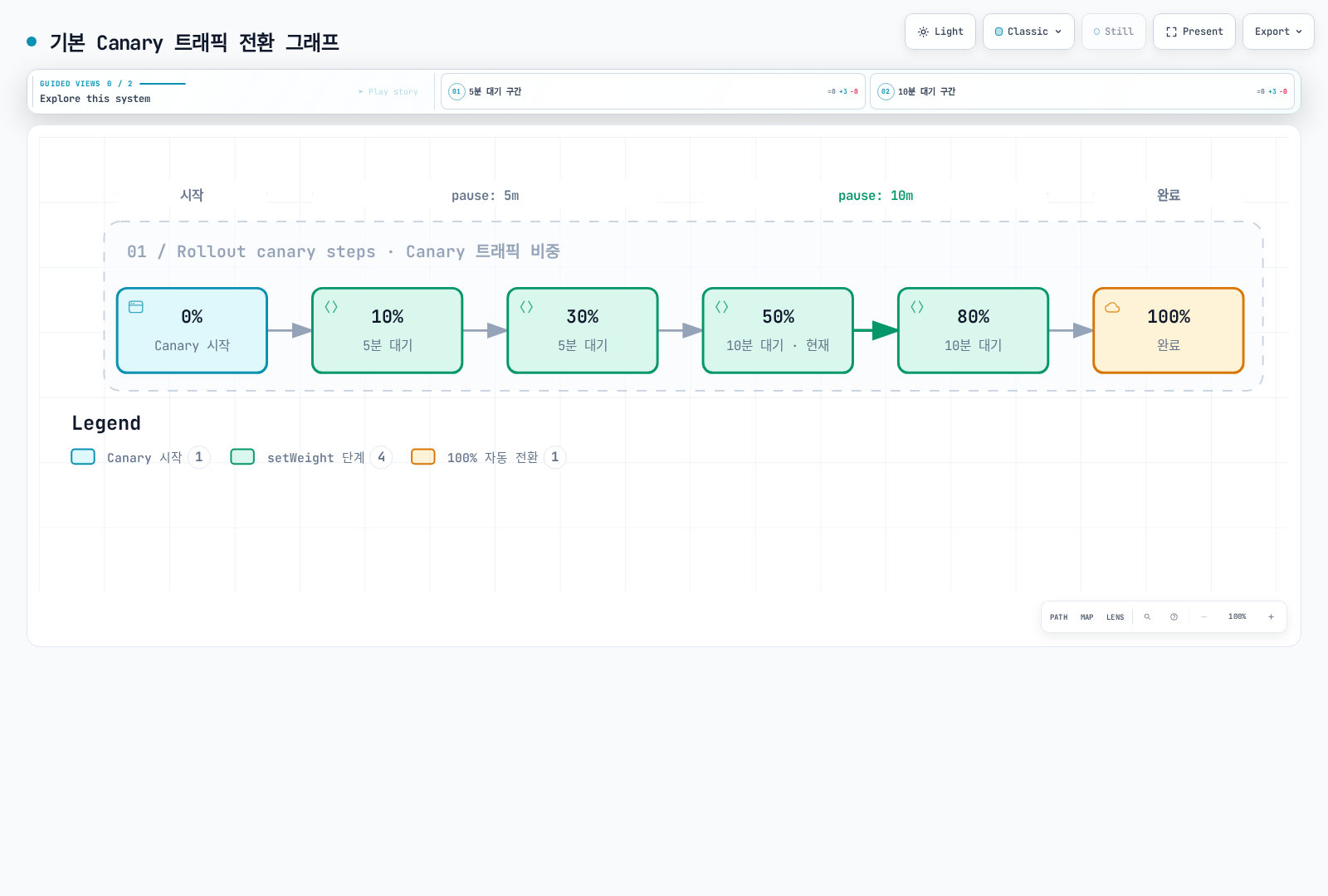The image size is (1328, 896).
Task: Start the Play story guided tour
Action: coord(388,92)
